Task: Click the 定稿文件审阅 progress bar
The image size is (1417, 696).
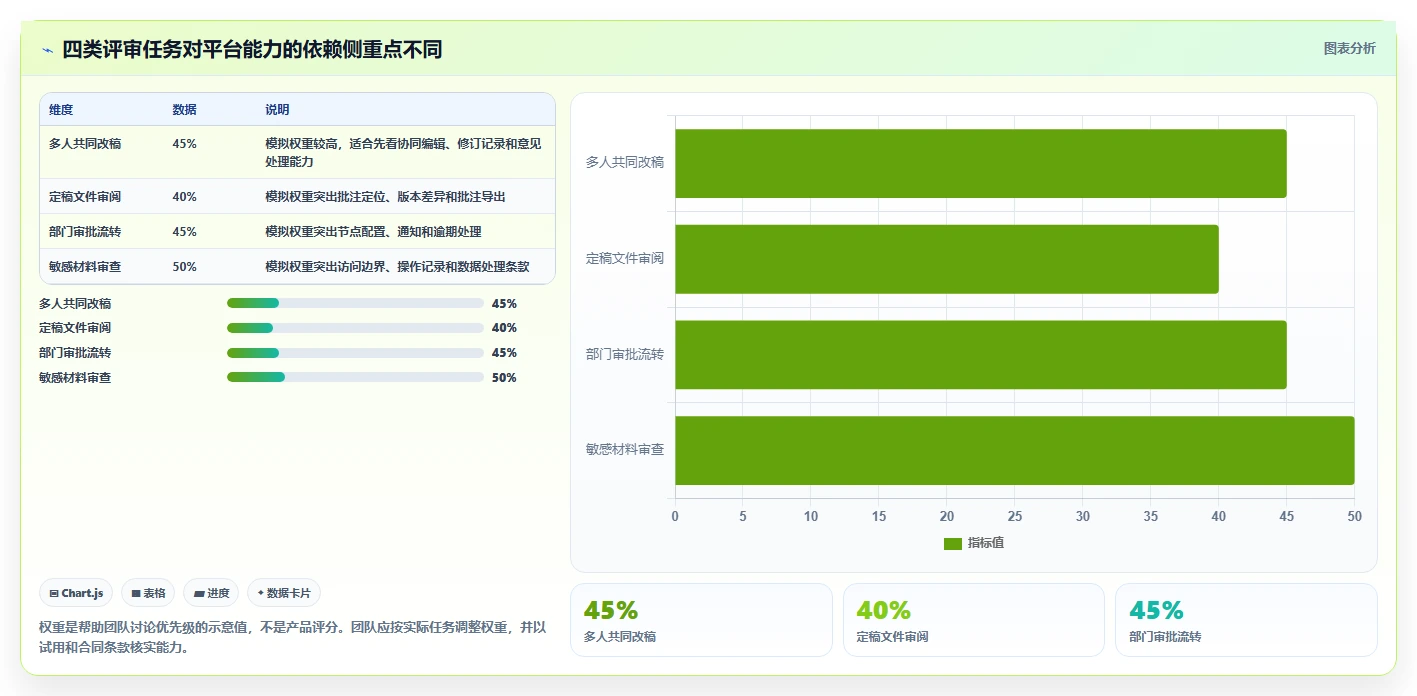Action: pyautogui.click(x=355, y=328)
